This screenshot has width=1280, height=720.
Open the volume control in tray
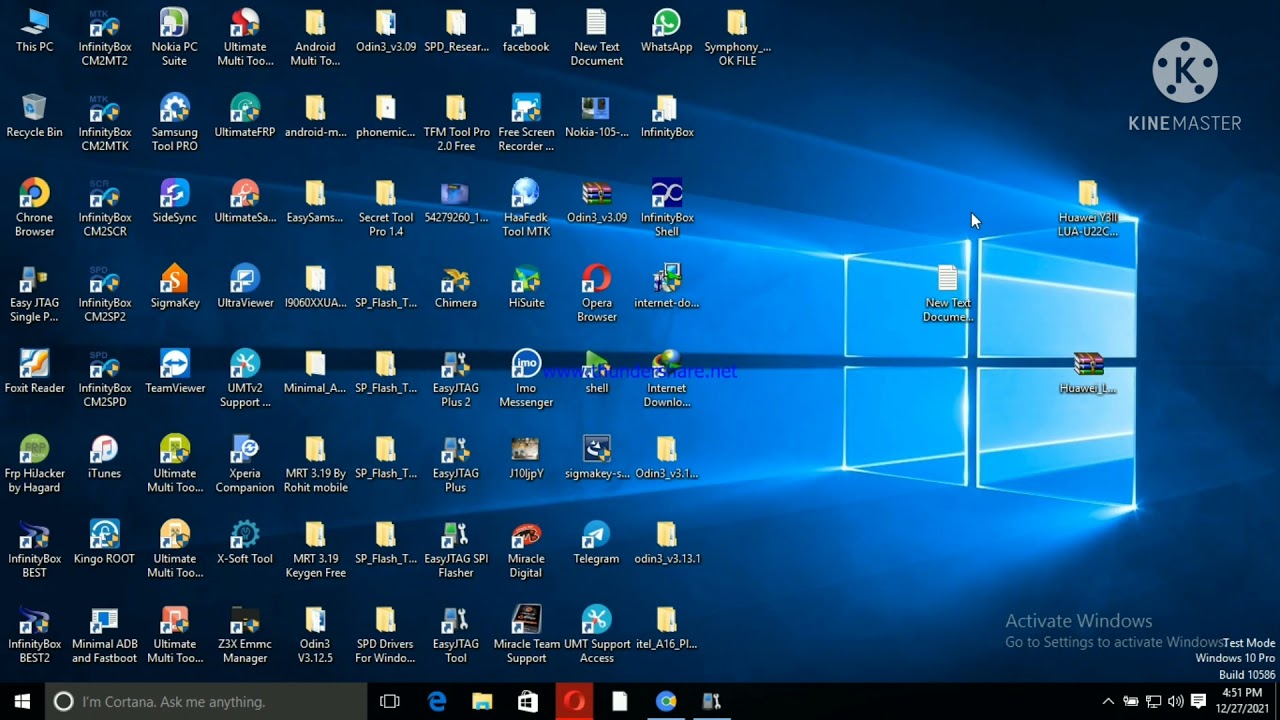point(1175,702)
